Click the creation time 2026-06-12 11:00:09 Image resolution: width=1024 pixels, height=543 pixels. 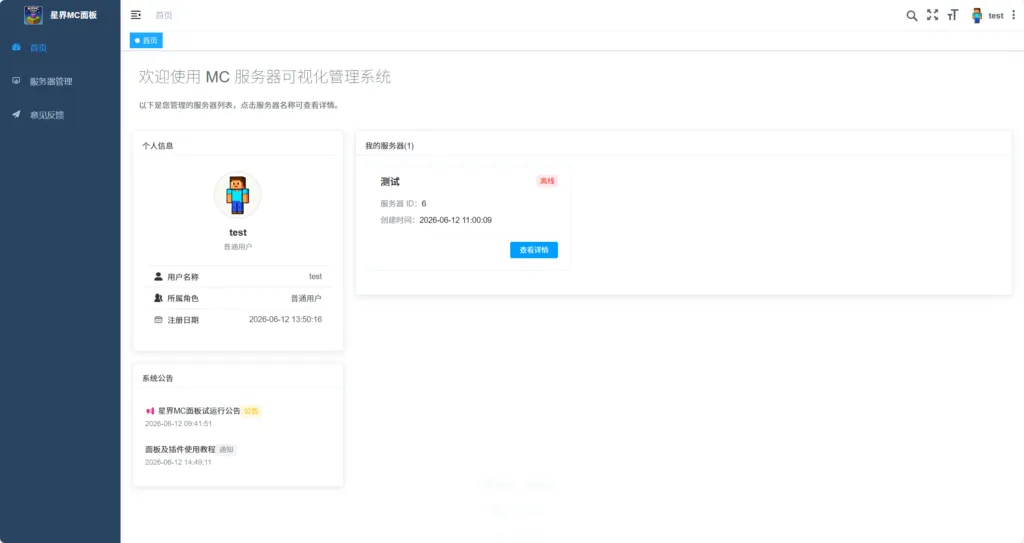click(455, 220)
